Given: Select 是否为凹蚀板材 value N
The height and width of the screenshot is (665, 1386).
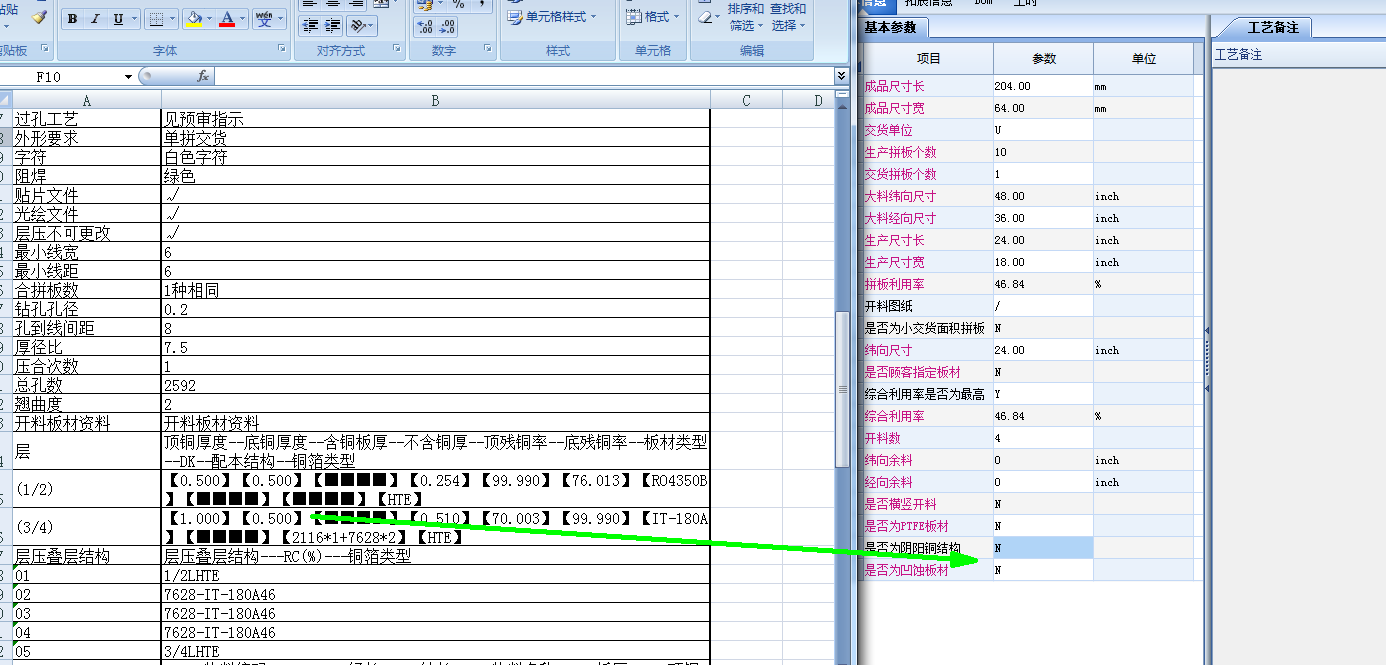Looking at the screenshot, I should click(1043, 570).
